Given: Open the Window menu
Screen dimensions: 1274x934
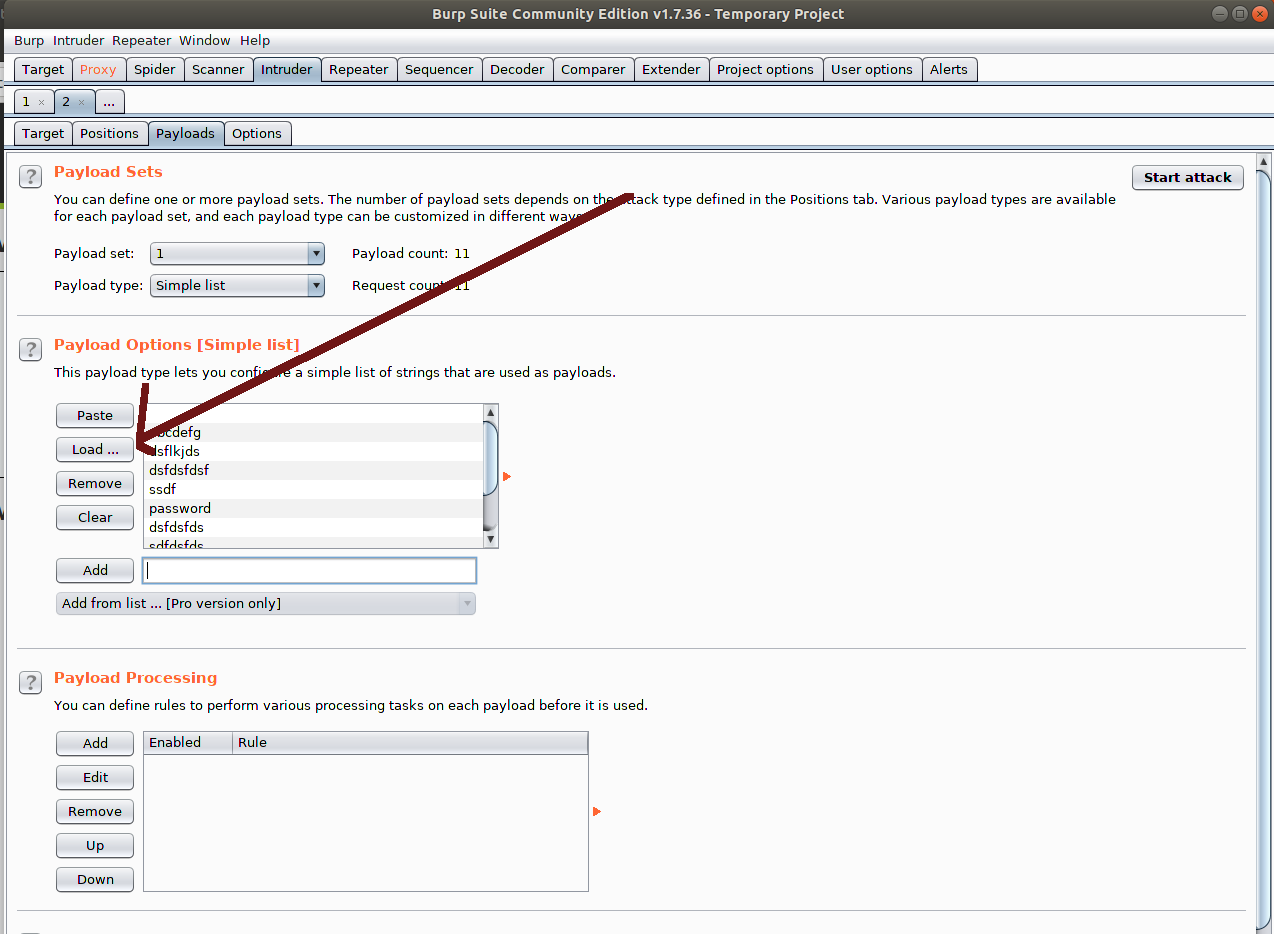Looking at the screenshot, I should (205, 41).
